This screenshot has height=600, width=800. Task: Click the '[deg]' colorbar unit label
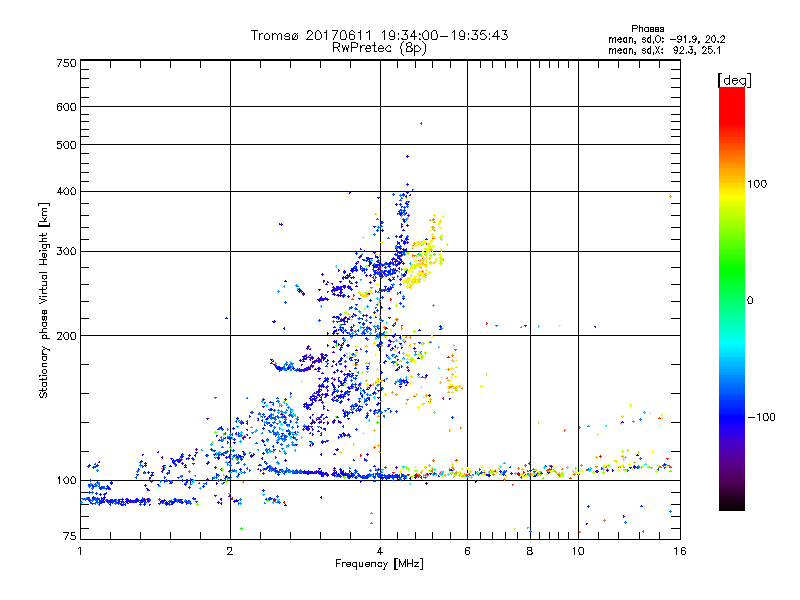(734, 81)
